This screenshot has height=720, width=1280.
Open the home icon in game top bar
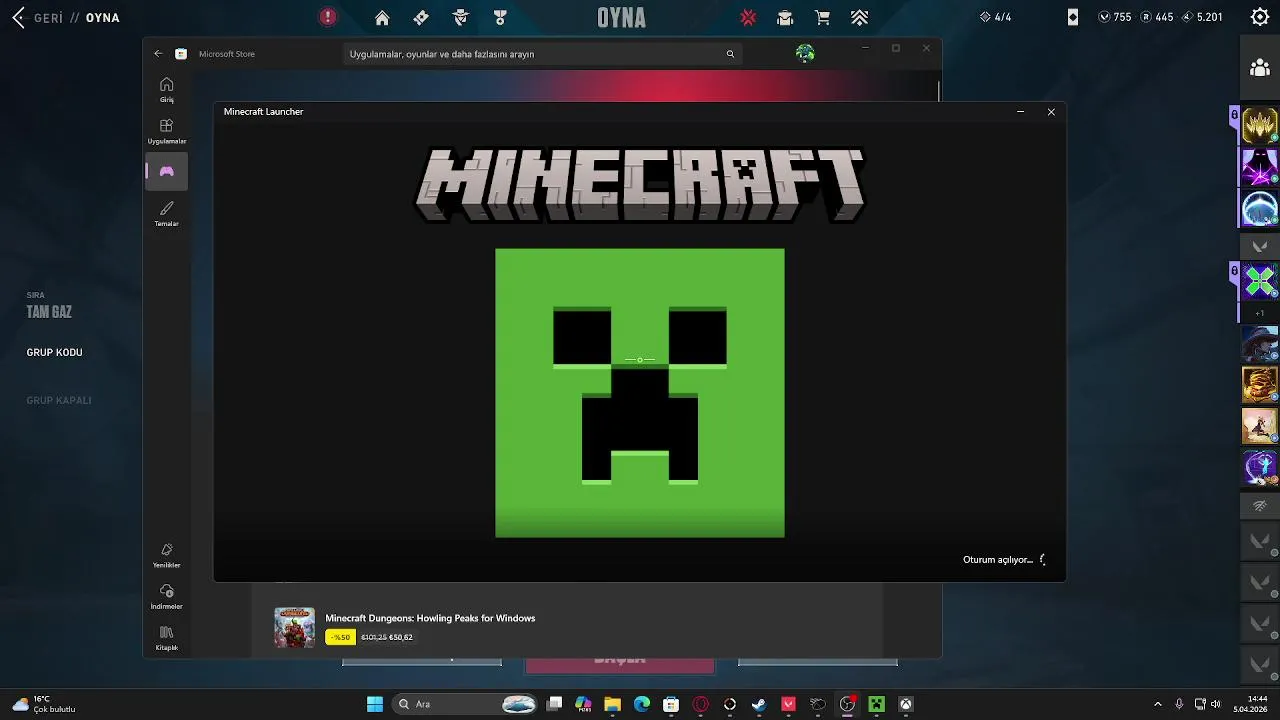click(x=382, y=17)
